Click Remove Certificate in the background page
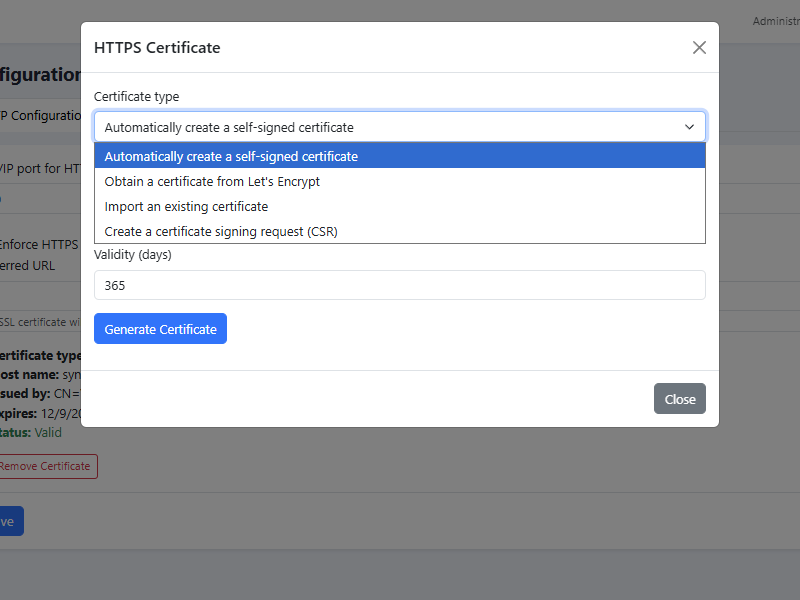This screenshot has width=800, height=600. tap(46, 466)
